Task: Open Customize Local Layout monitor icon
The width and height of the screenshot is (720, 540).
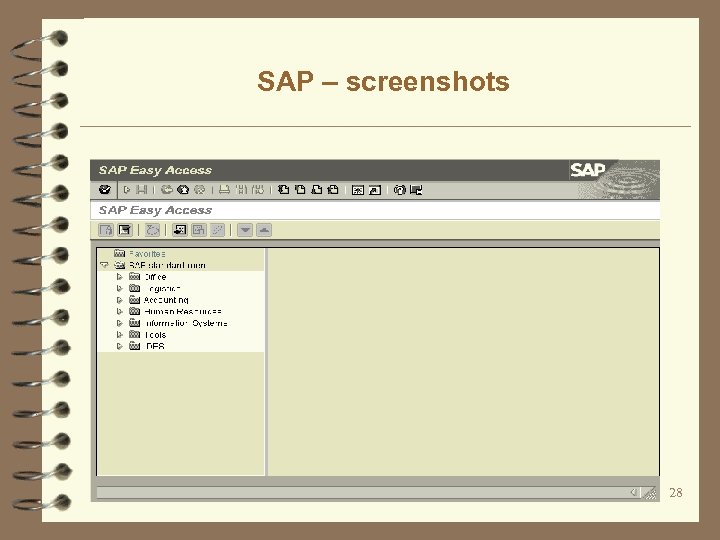Action: [416, 190]
